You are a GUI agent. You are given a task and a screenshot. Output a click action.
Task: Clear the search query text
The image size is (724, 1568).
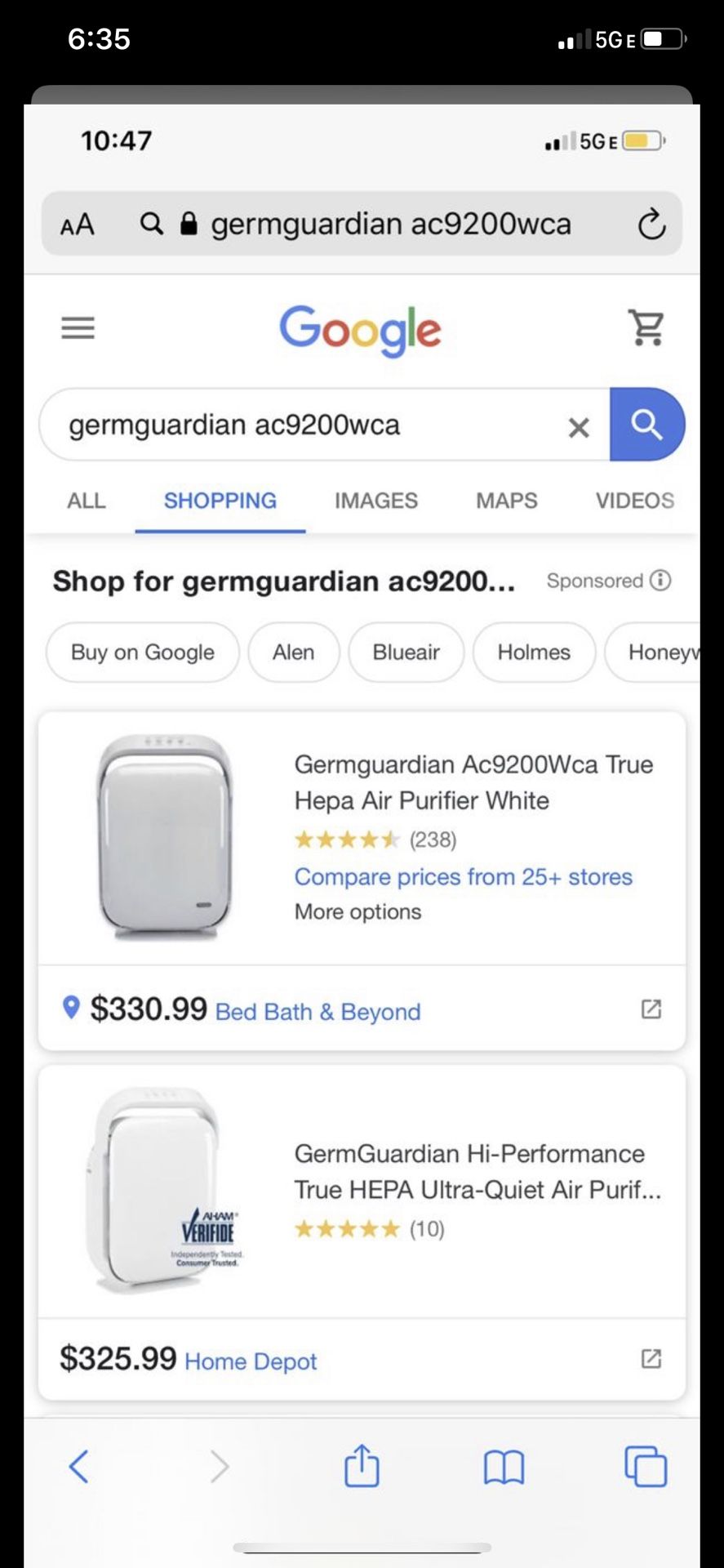pos(579,426)
